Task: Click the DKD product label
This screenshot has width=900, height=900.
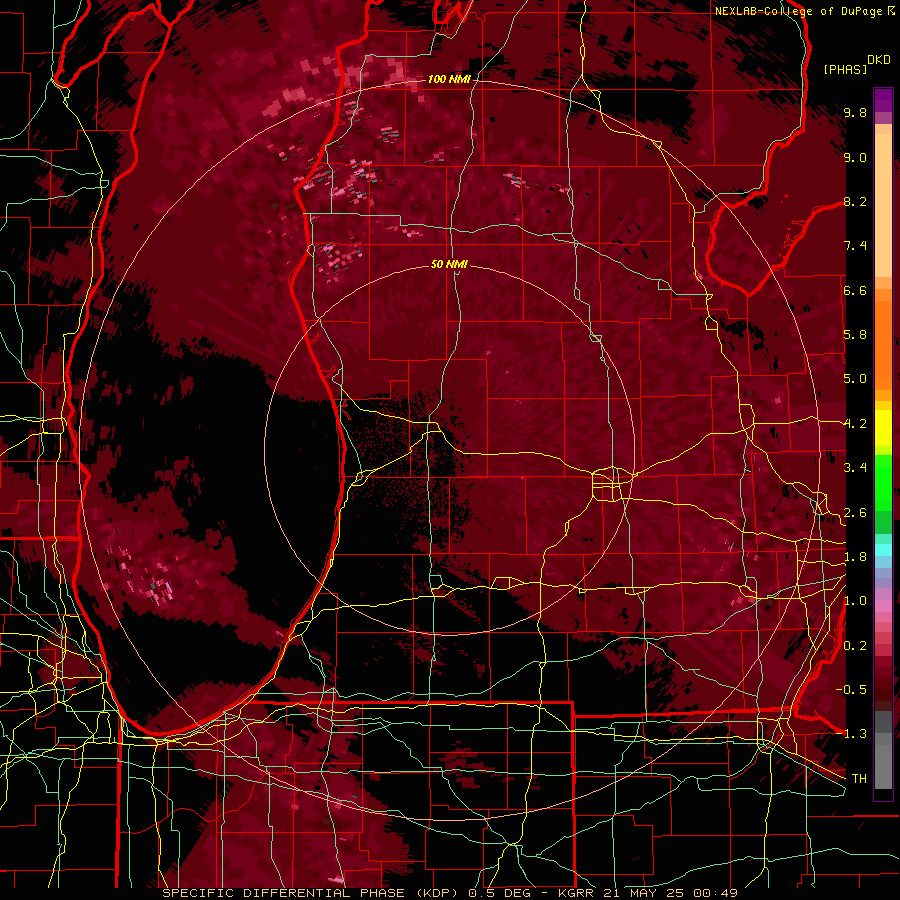Action: 879,60
